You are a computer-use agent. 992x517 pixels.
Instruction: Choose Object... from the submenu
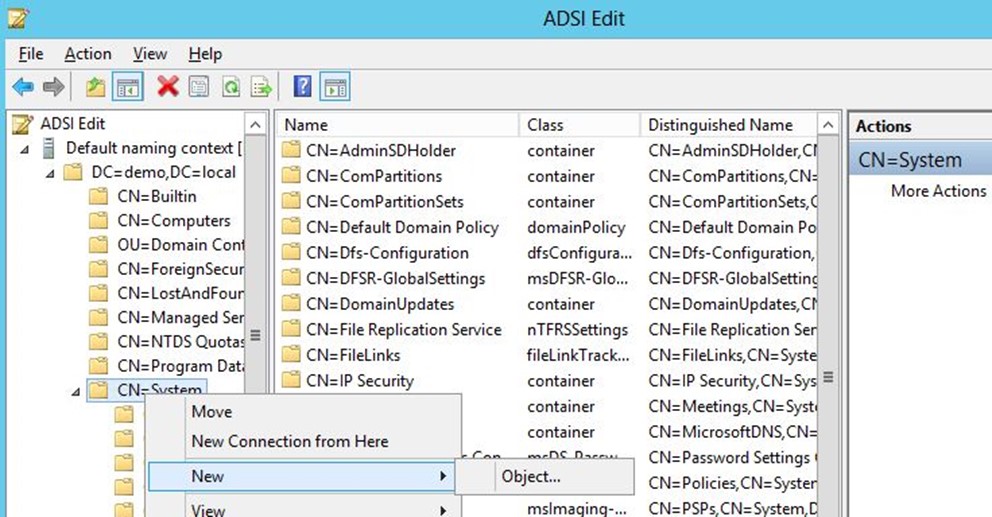(545, 477)
